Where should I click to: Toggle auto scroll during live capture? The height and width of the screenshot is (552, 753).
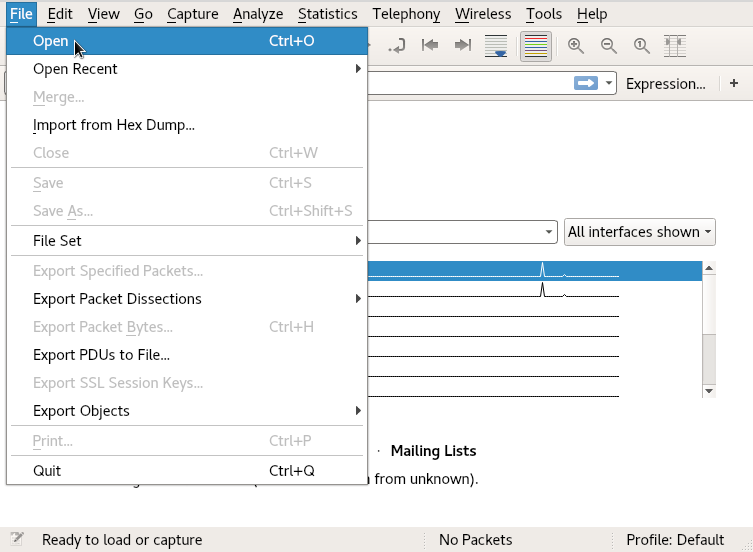(x=496, y=46)
